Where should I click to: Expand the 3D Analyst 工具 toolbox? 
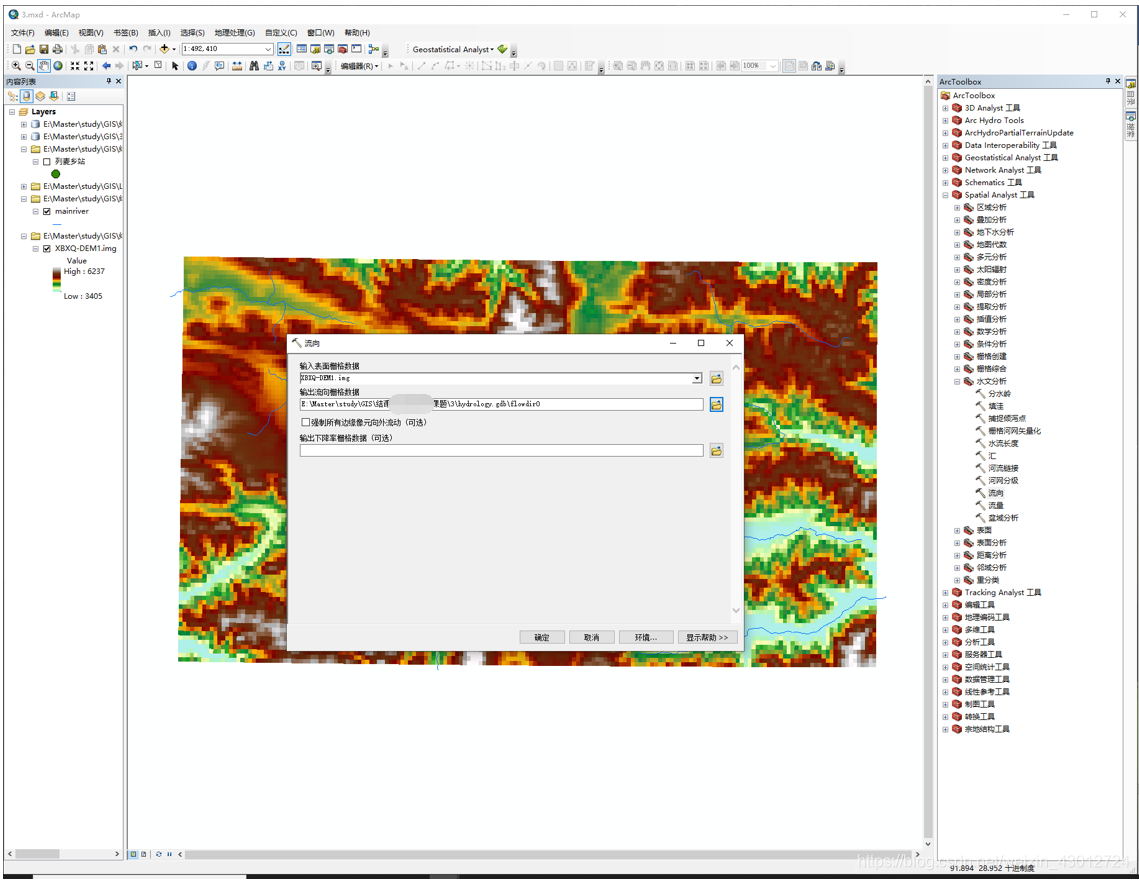(x=945, y=108)
